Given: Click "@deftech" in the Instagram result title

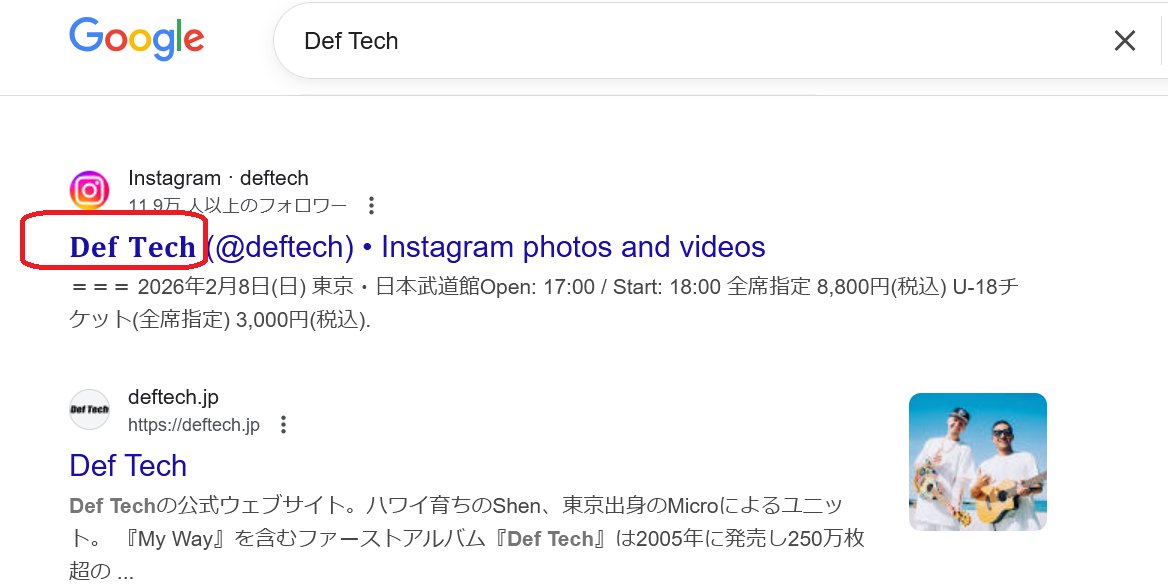Looking at the screenshot, I should coord(281,246).
